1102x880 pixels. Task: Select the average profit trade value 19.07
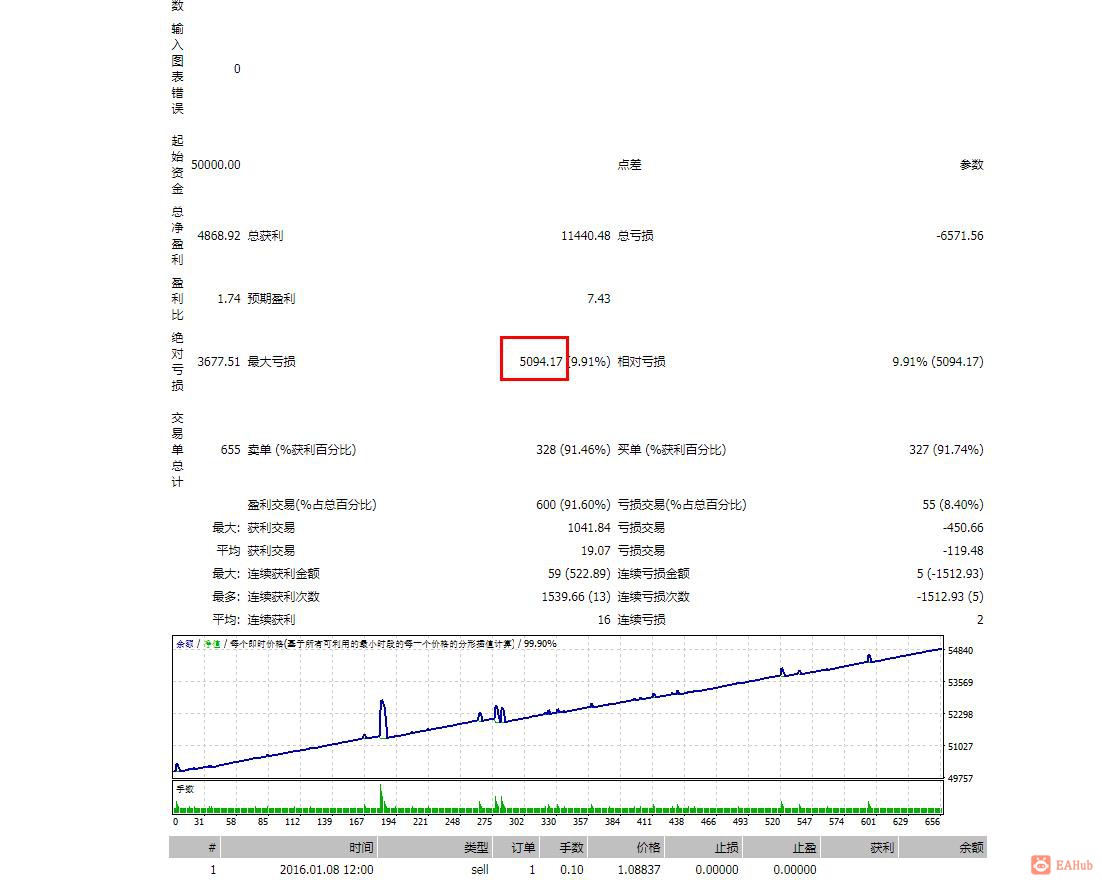pyautogui.click(x=595, y=550)
